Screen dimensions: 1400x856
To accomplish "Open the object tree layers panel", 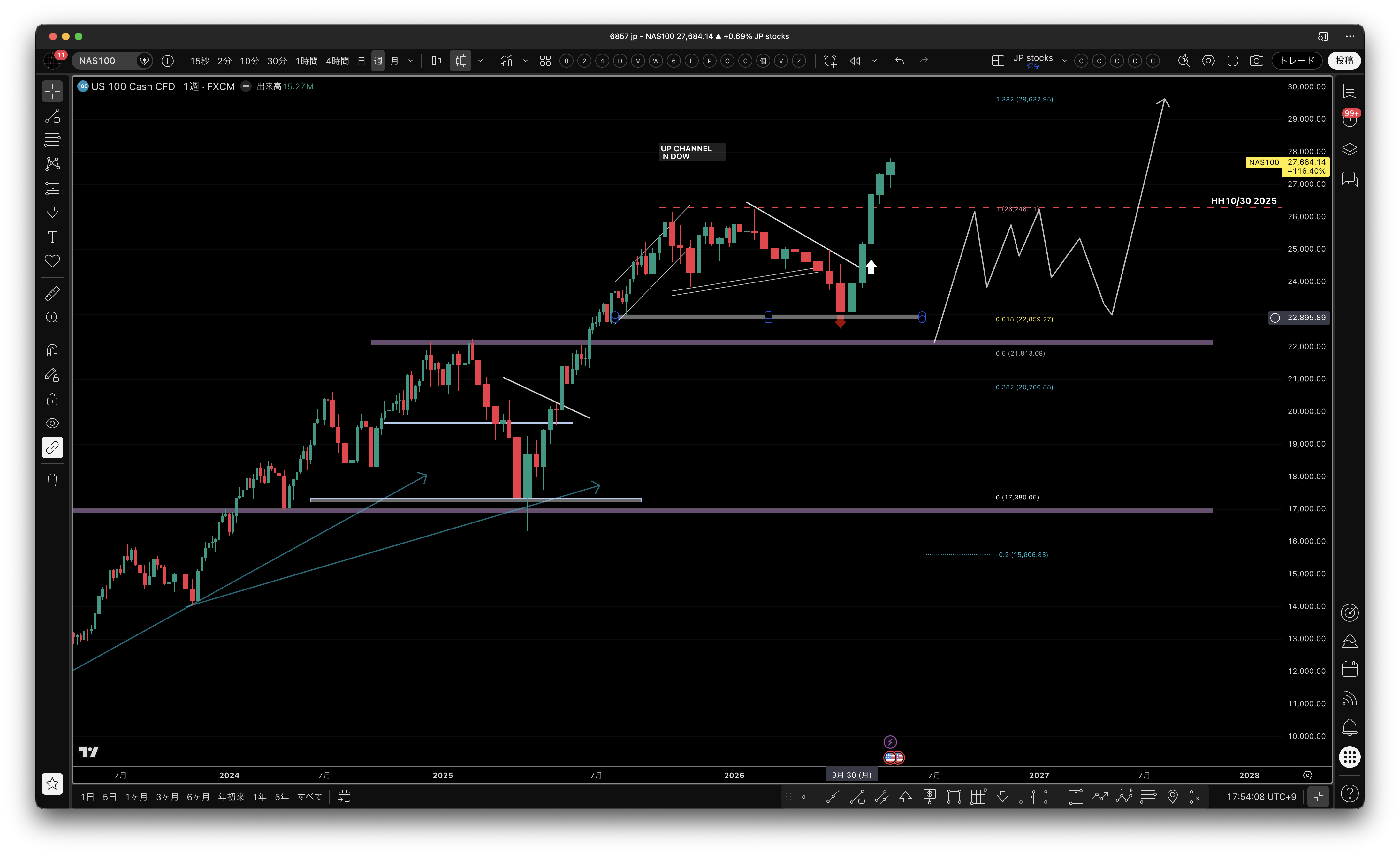I will (1350, 149).
